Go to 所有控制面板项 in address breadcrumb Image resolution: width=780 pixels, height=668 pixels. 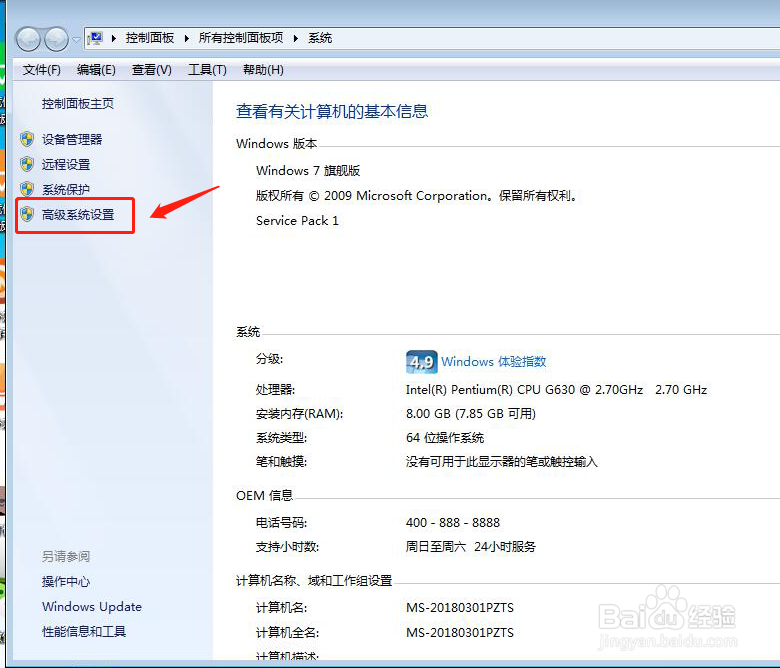(x=241, y=38)
